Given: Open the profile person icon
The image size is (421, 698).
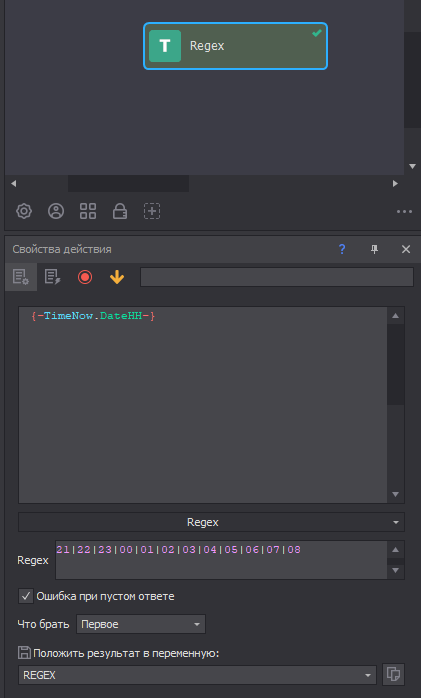Looking at the screenshot, I should pos(56,211).
